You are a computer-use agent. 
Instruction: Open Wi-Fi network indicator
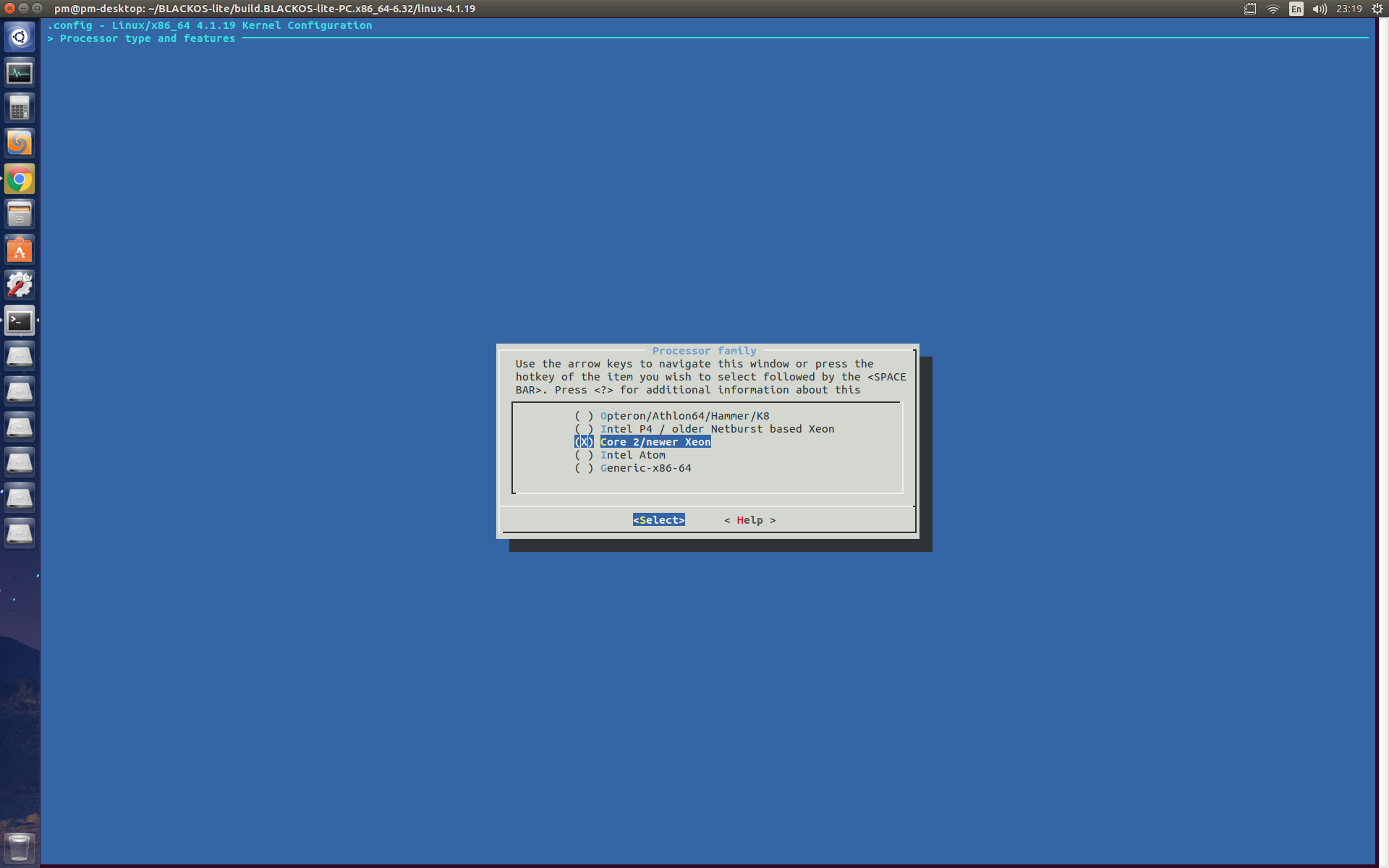(1273, 9)
